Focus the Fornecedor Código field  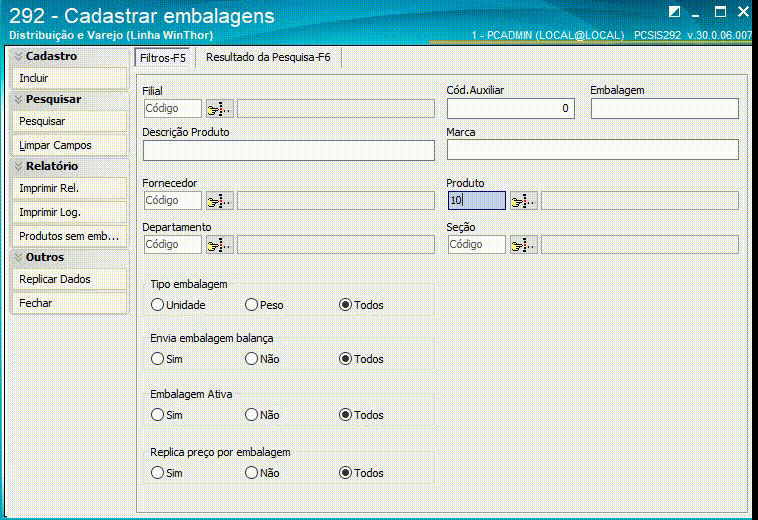click(x=173, y=201)
